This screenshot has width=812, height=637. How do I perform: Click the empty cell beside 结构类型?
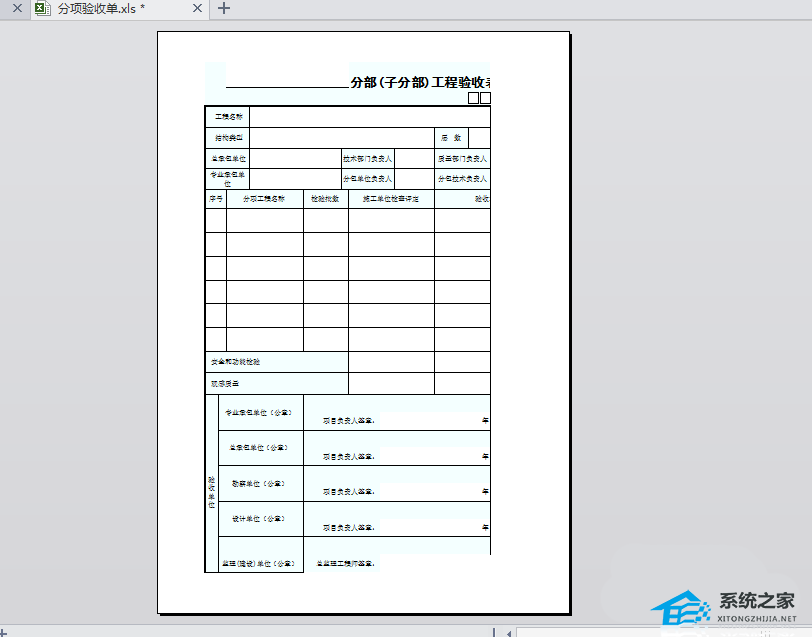tap(342, 138)
